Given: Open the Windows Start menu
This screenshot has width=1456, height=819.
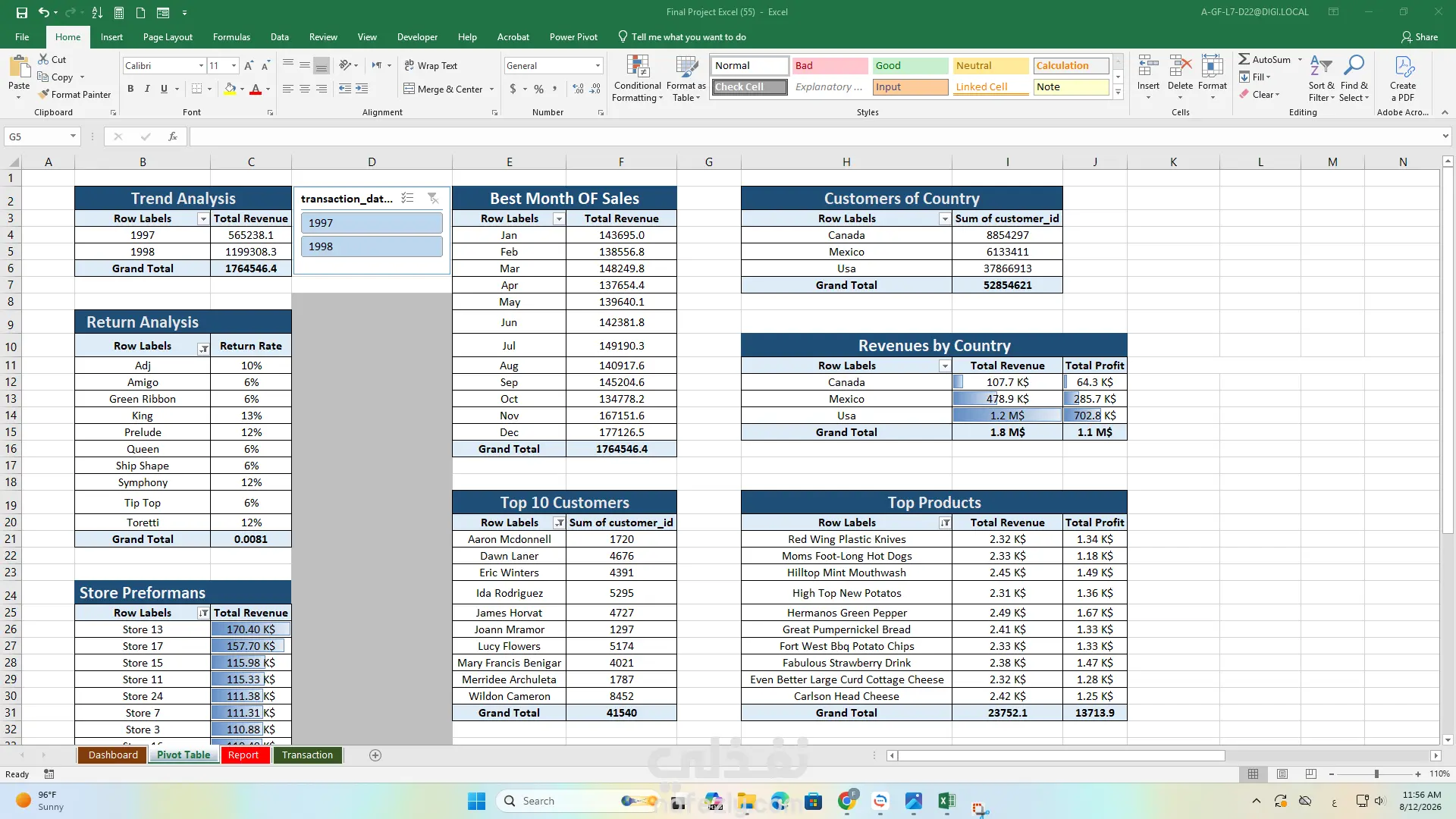Looking at the screenshot, I should click(476, 801).
